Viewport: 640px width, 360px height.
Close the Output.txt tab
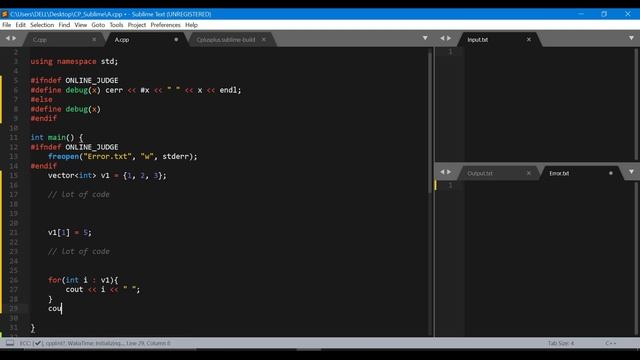529,173
